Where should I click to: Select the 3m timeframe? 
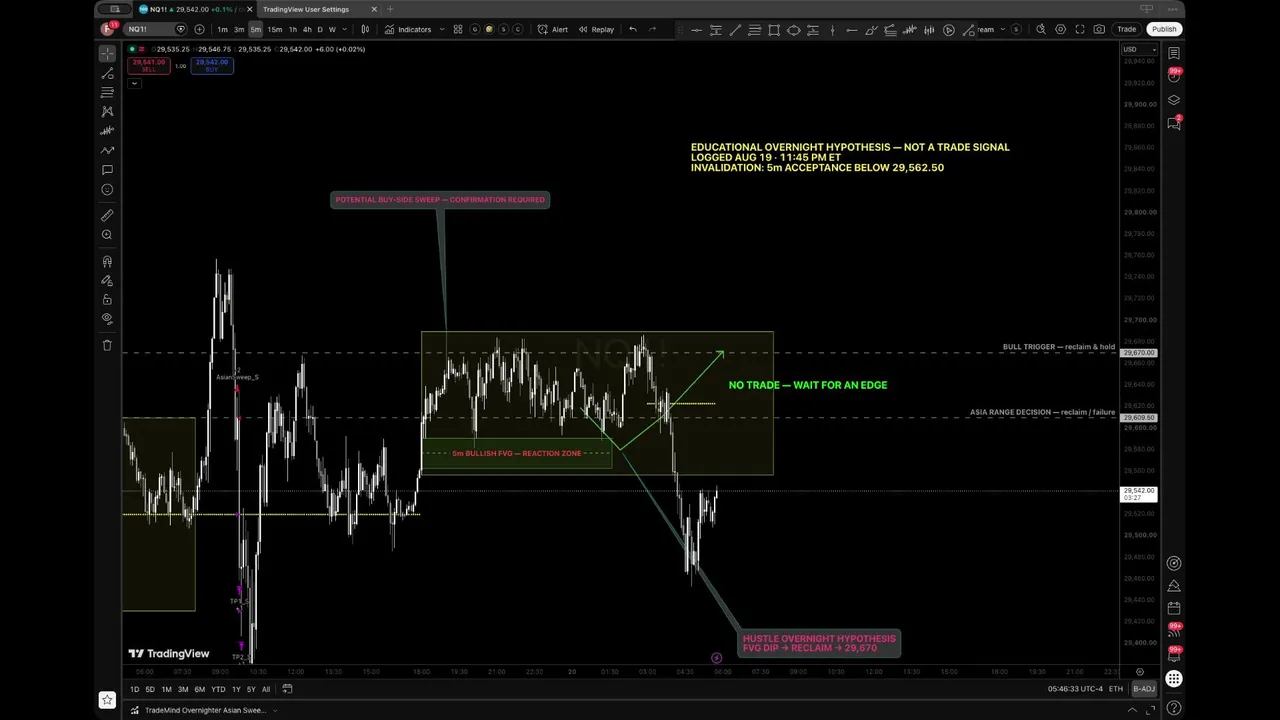pos(239,29)
